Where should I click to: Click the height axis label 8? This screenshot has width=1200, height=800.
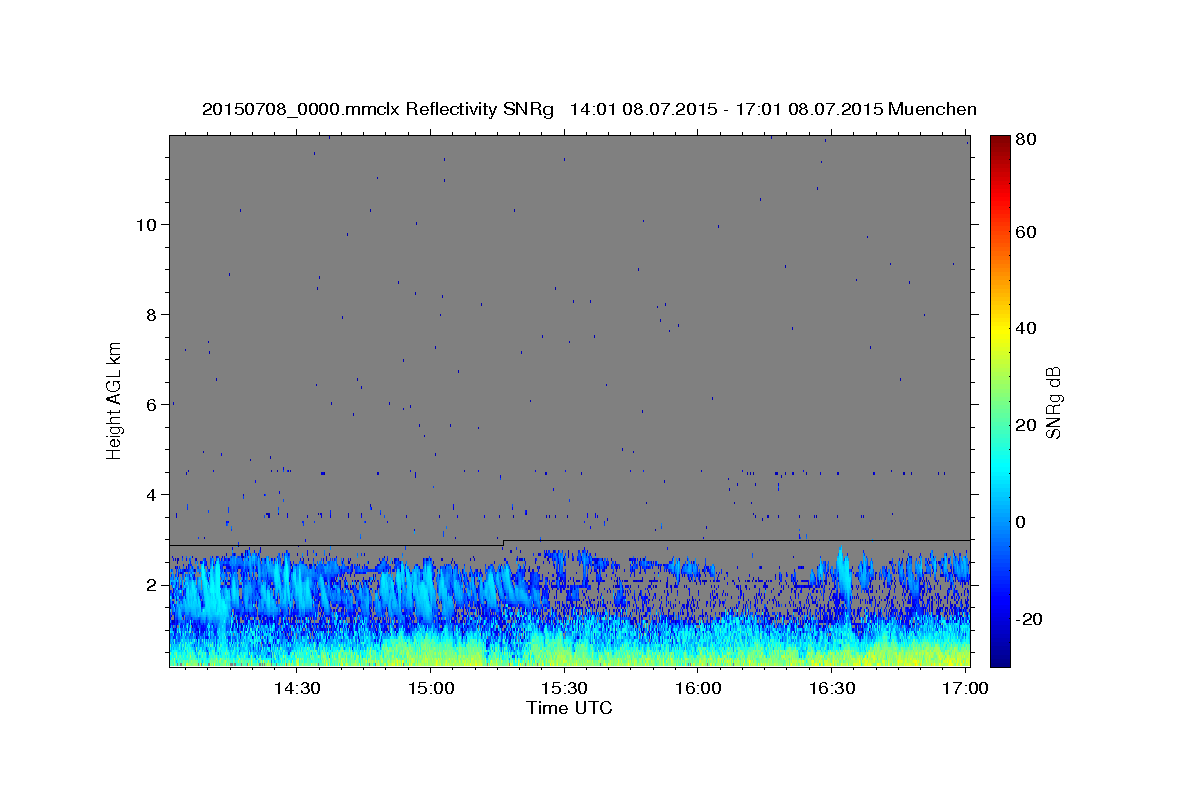152,314
